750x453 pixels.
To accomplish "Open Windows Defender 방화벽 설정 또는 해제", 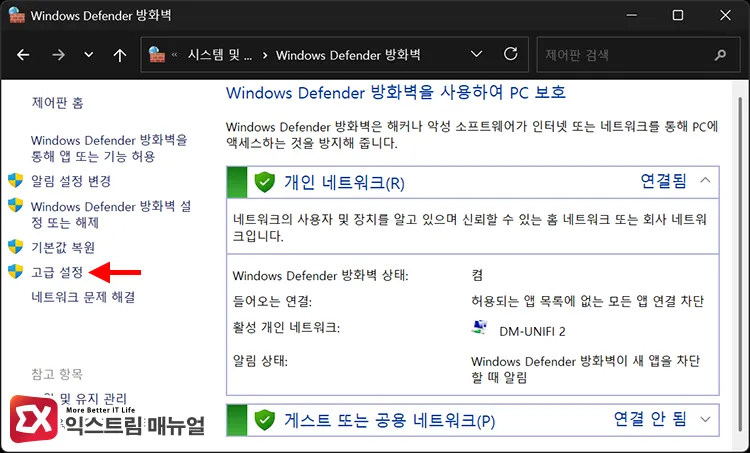I will [x=111, y=214].
